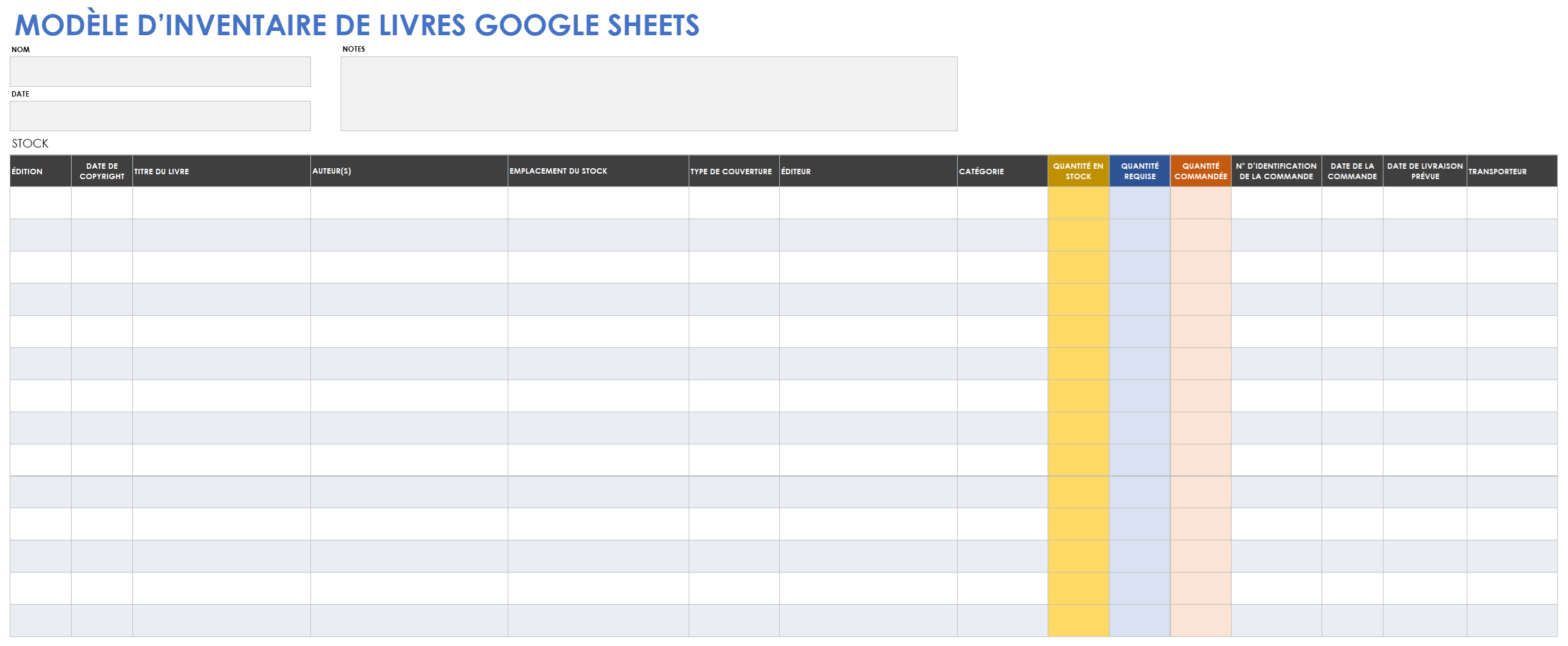
Task: Select the N° D'IDENTIFICATION DE LA COMMANDE header
Action: [1277, 172]
